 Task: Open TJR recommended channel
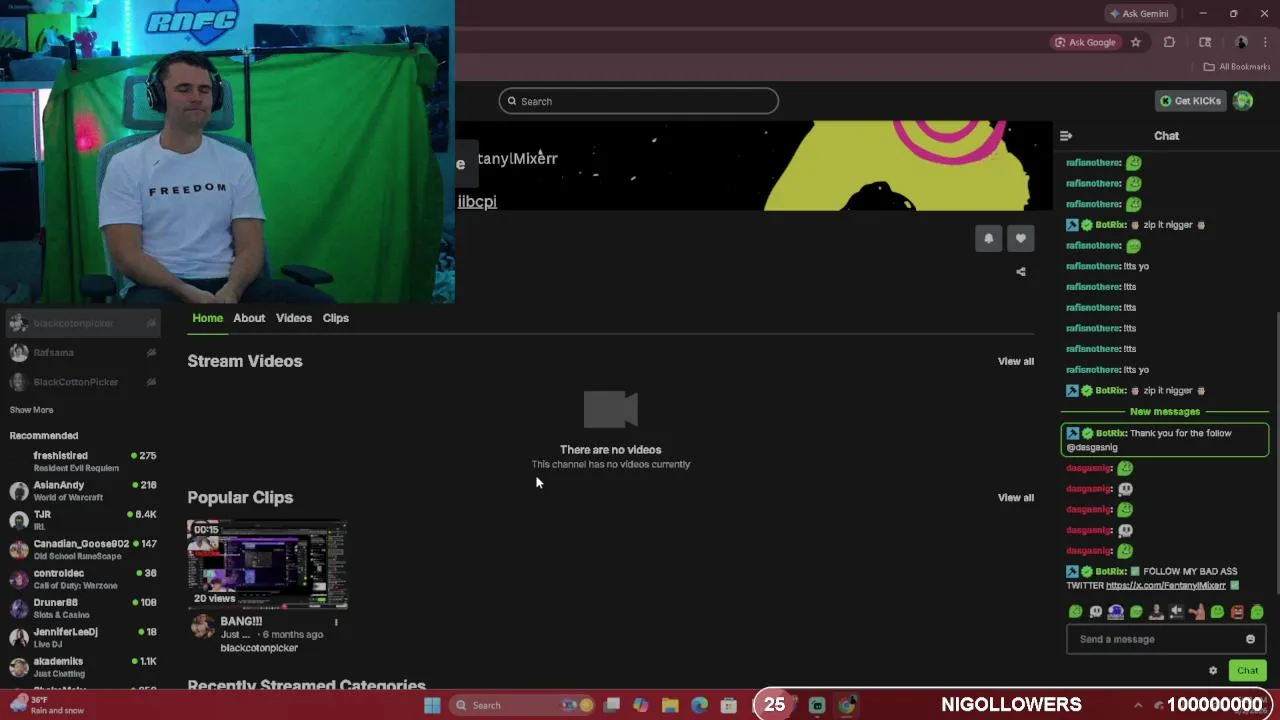(x=82, y=520)
